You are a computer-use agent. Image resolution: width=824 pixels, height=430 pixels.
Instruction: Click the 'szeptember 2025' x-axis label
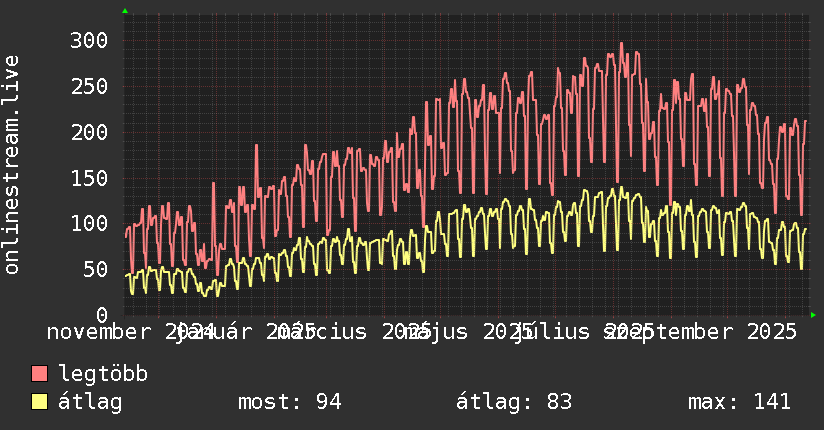pos(701,332)
